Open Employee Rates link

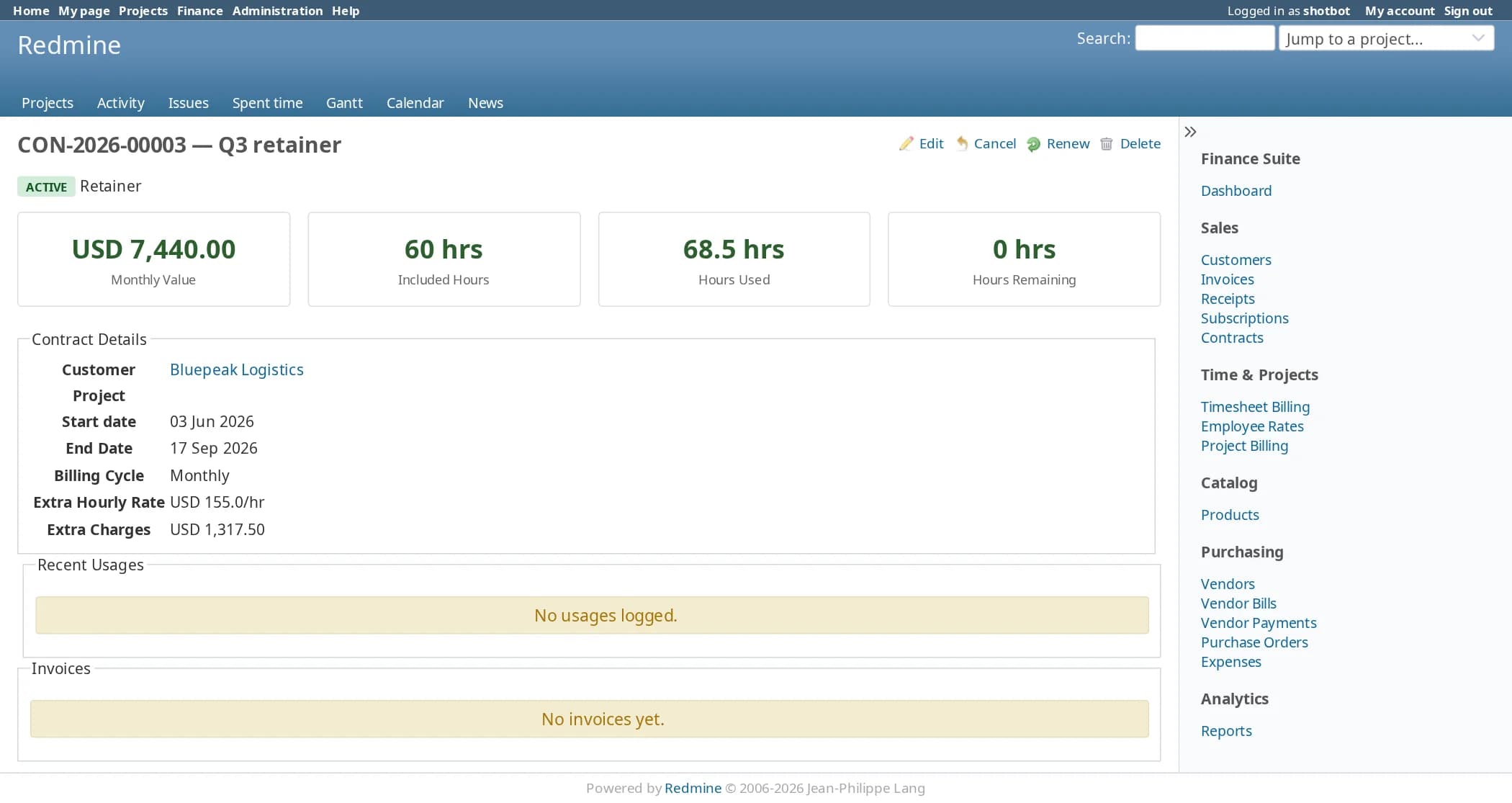coord(1252,426)
